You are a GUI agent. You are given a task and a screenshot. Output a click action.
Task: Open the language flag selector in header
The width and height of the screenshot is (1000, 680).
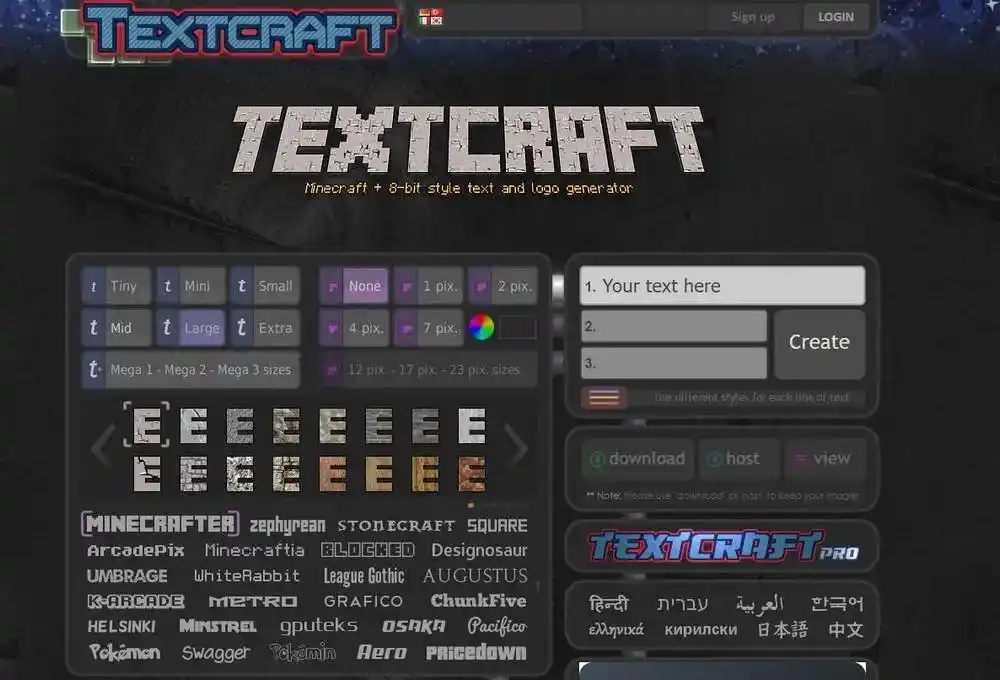430,17
